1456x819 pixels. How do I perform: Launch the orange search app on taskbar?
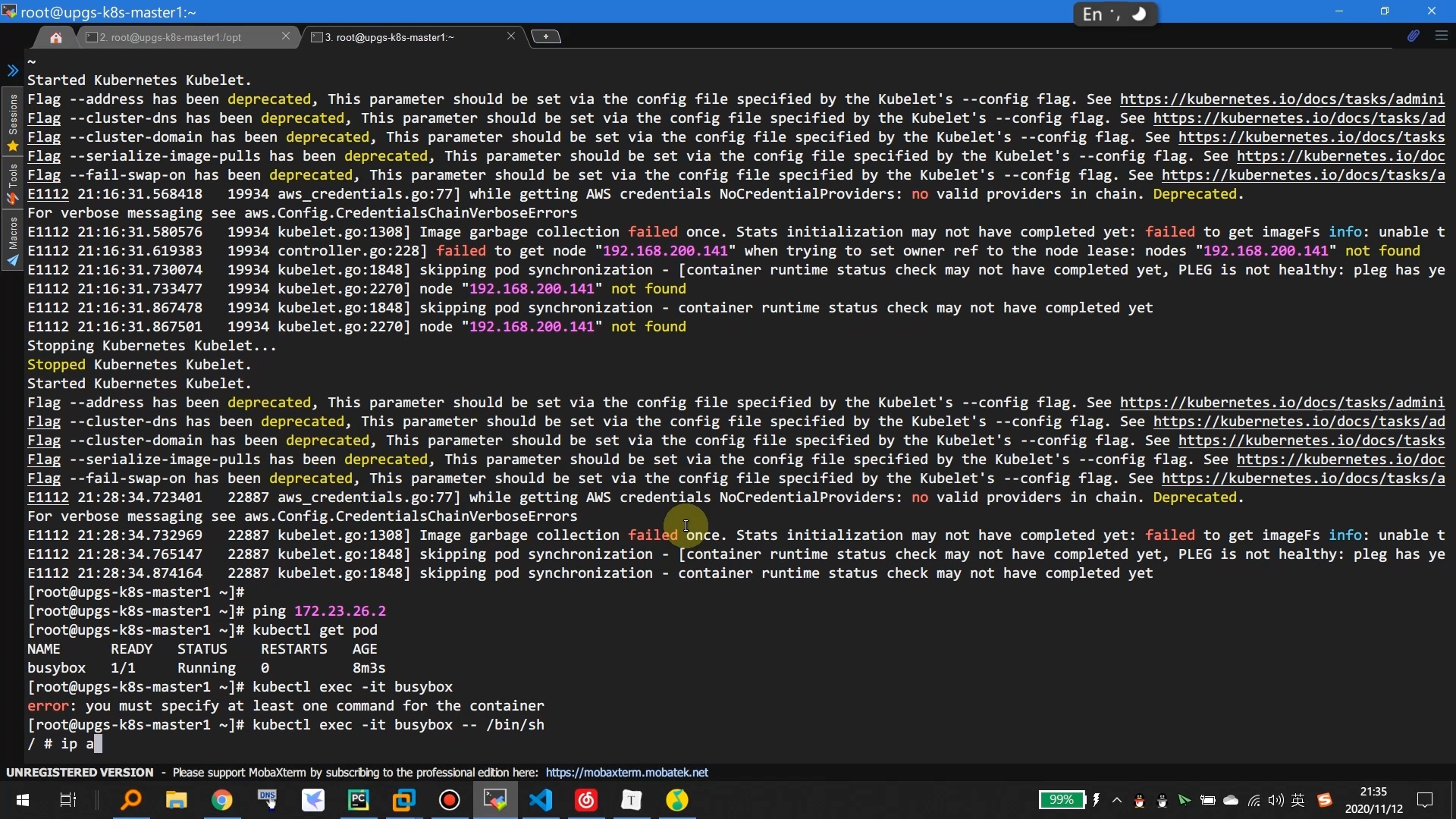click(131, 800)
